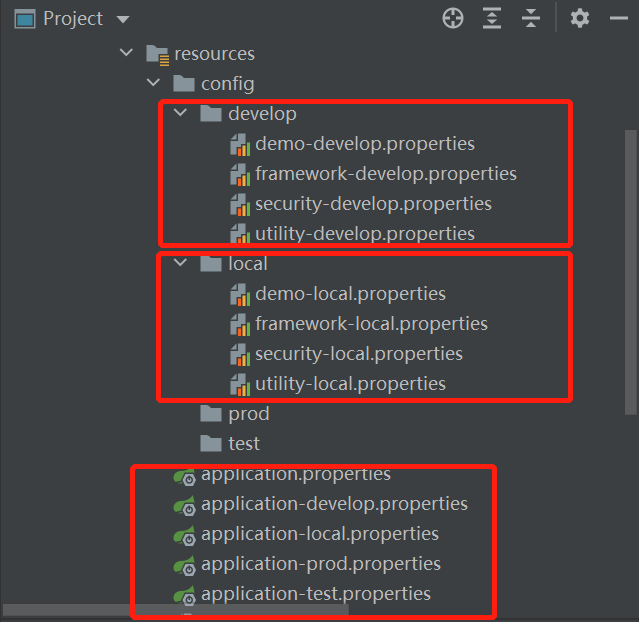Click application-develop.properties Spring icon

coord(185,505)
